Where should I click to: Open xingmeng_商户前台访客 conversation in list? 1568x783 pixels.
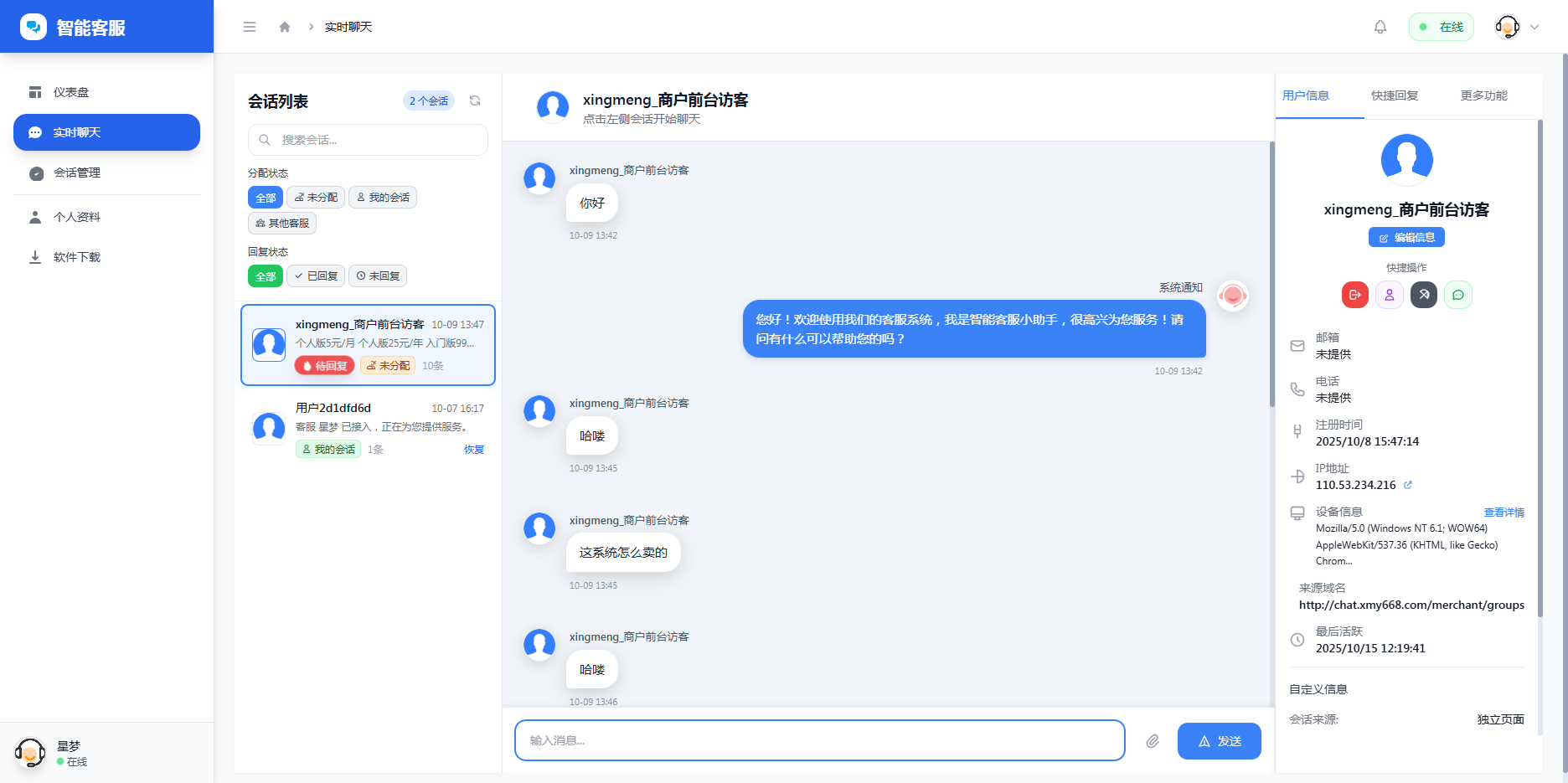[368, 345]
